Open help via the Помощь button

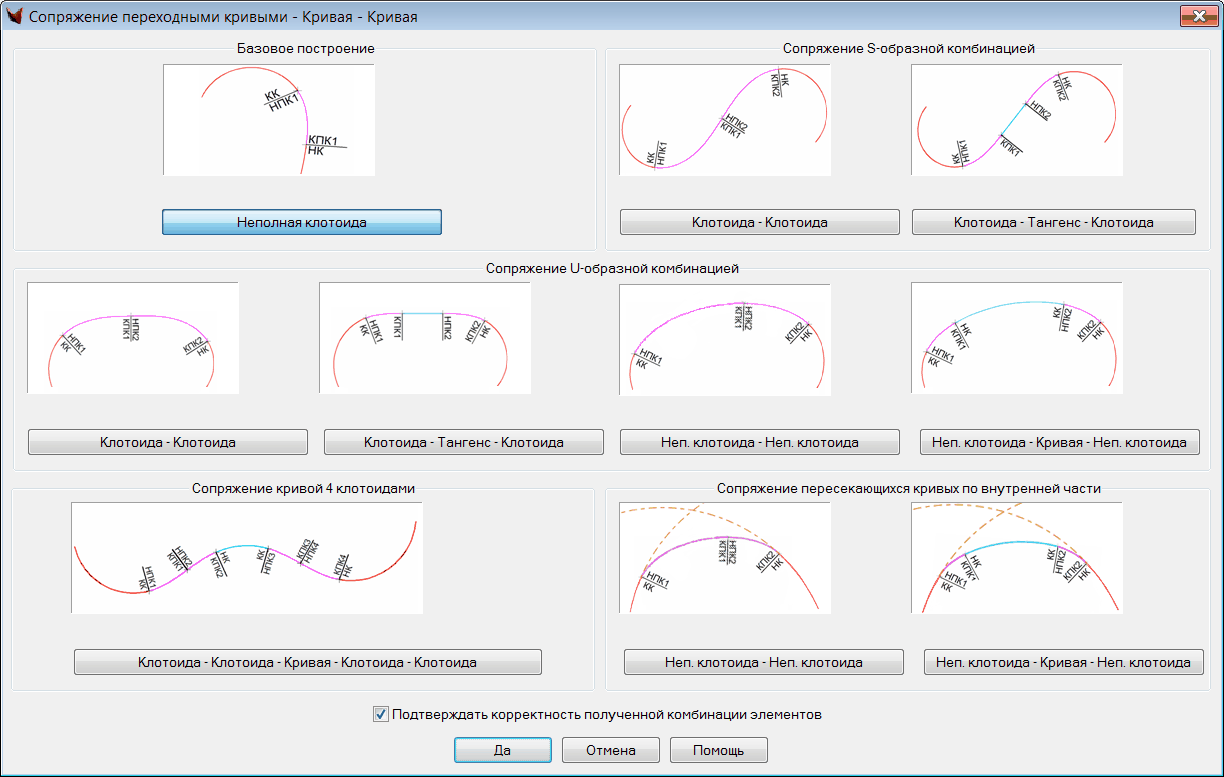pos(719,750)
